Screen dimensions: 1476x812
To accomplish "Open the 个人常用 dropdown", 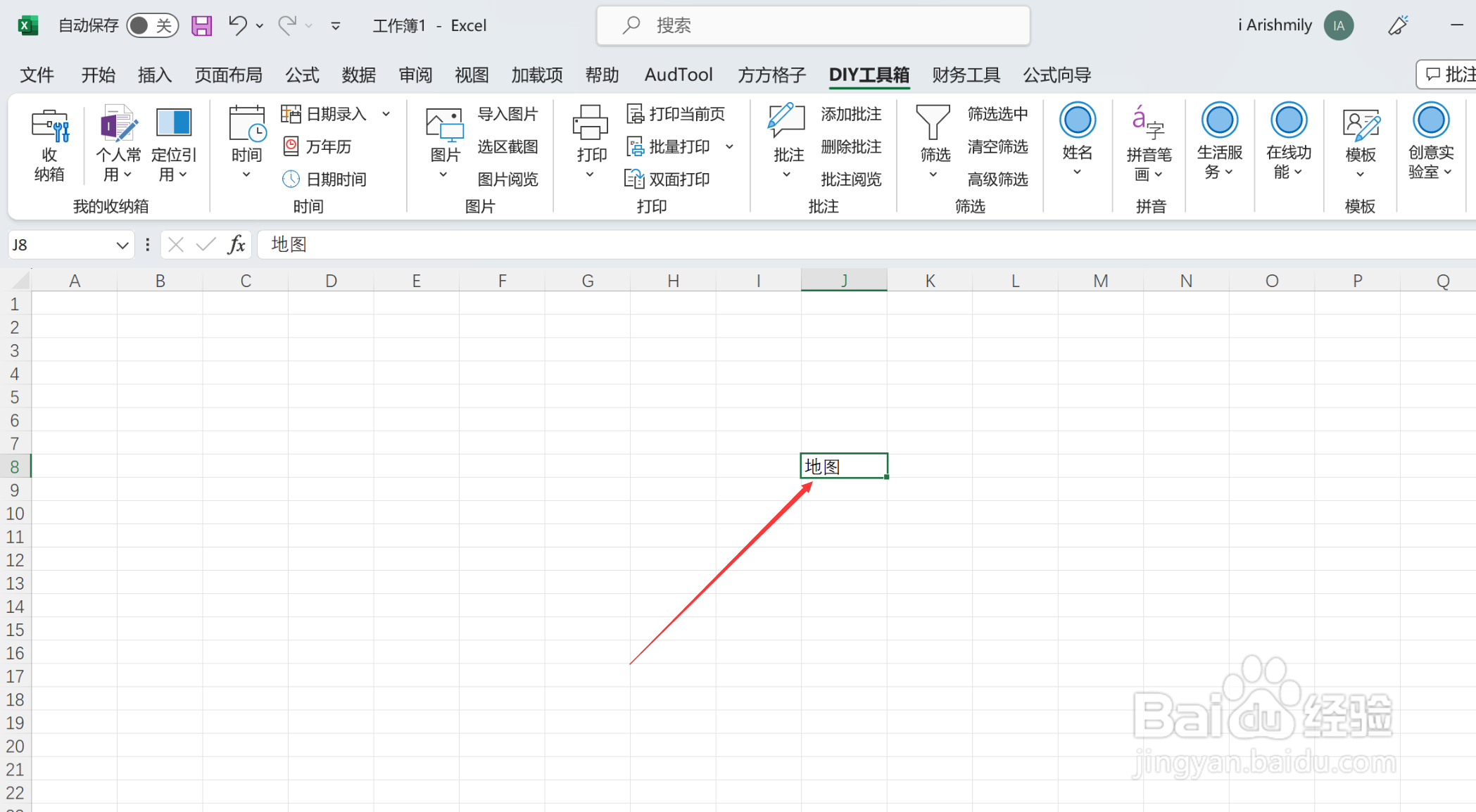I will pyautogui.click(x=118, y=144).
